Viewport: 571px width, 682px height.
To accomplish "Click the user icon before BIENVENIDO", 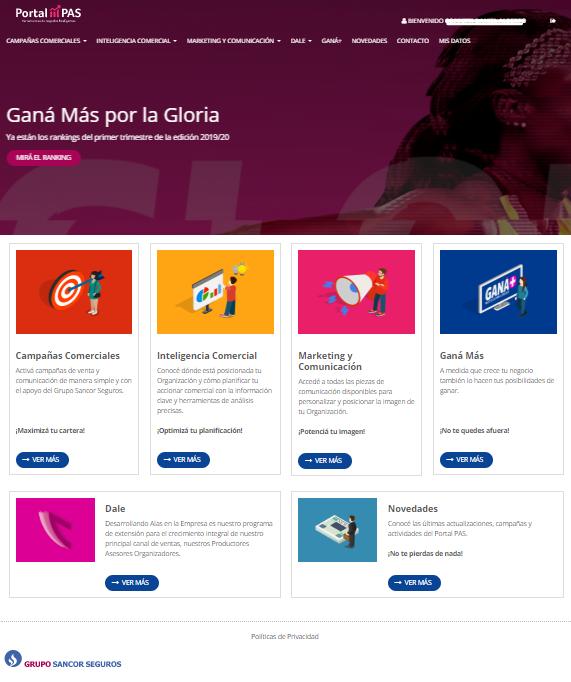I will pyautogui.click(x=404, y=20).
